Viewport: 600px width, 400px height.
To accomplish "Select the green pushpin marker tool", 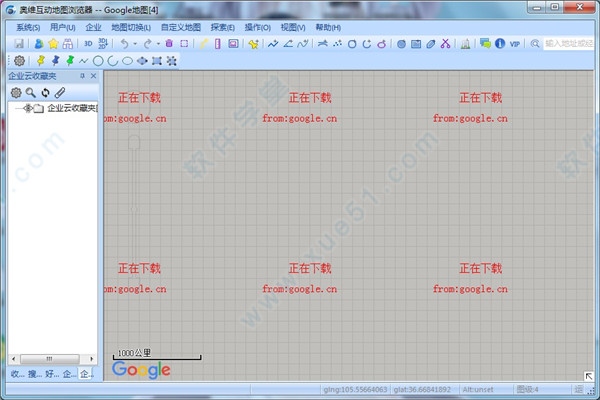I will point(70,60).
